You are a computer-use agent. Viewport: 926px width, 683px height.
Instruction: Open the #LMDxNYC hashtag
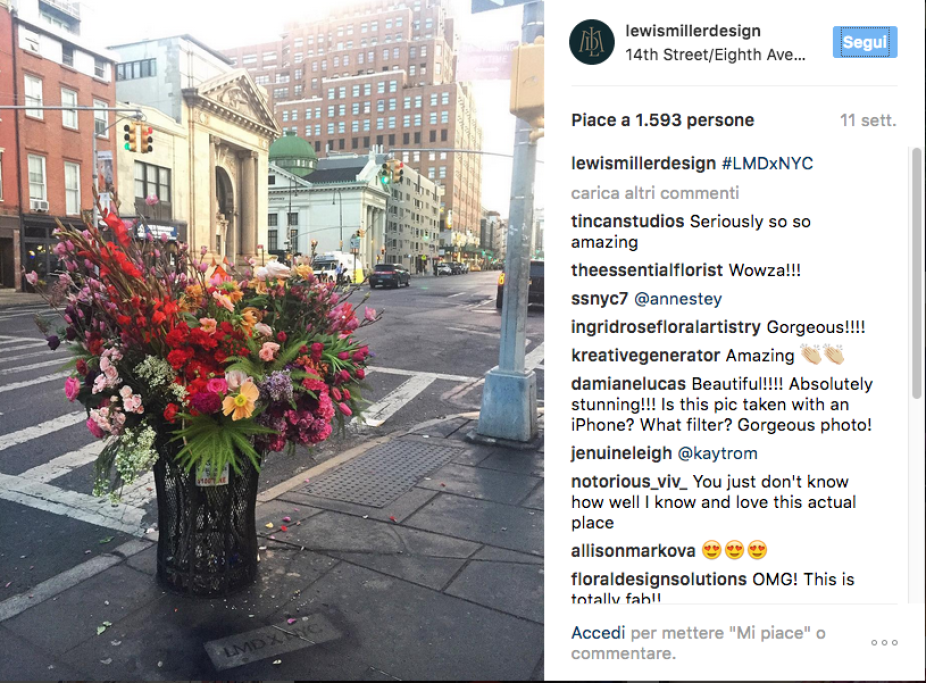pos(767,164)
